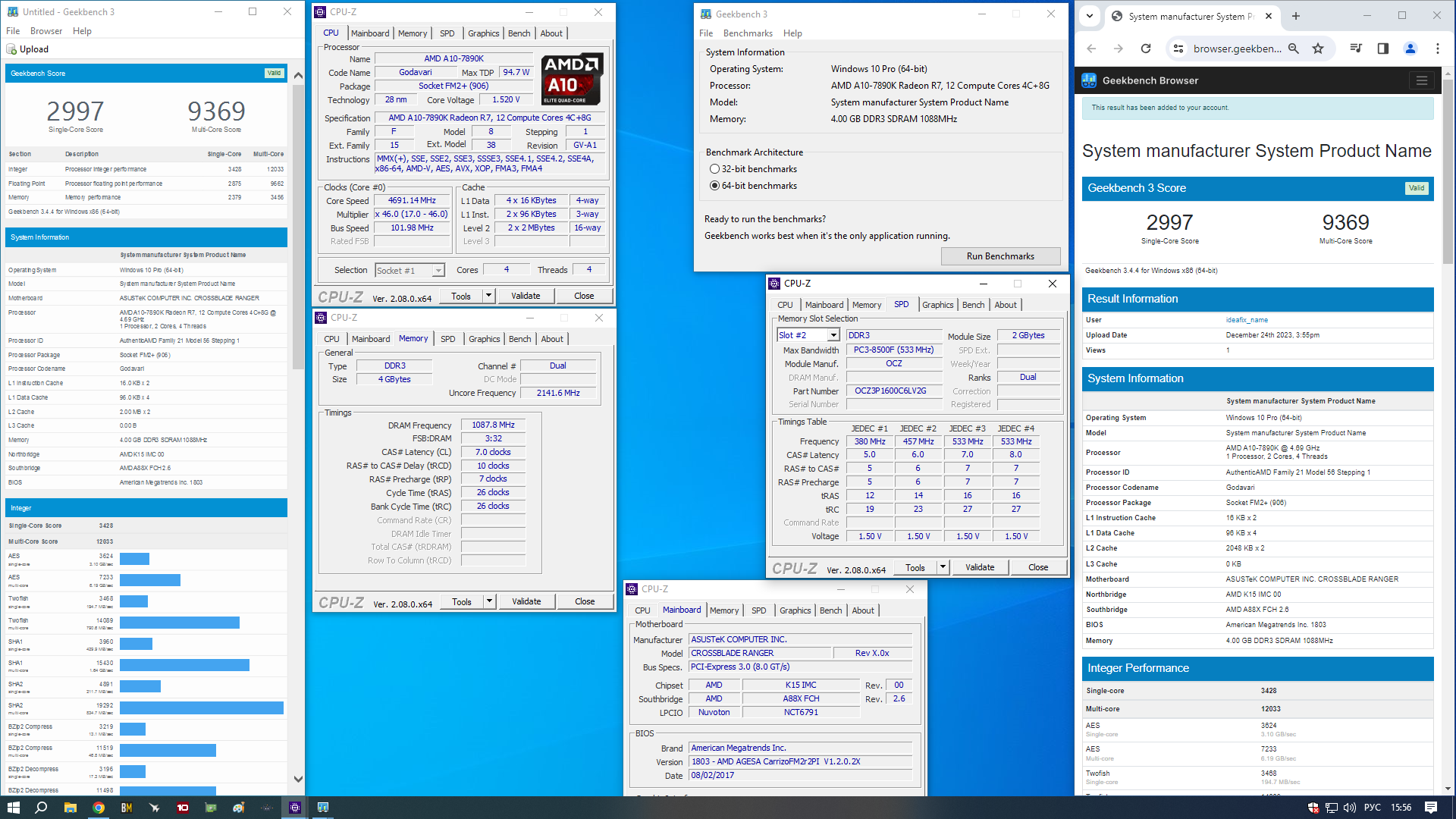Click the language indicator in system tray
This screenshot has height=819, width=1456.
(1373, 808)
